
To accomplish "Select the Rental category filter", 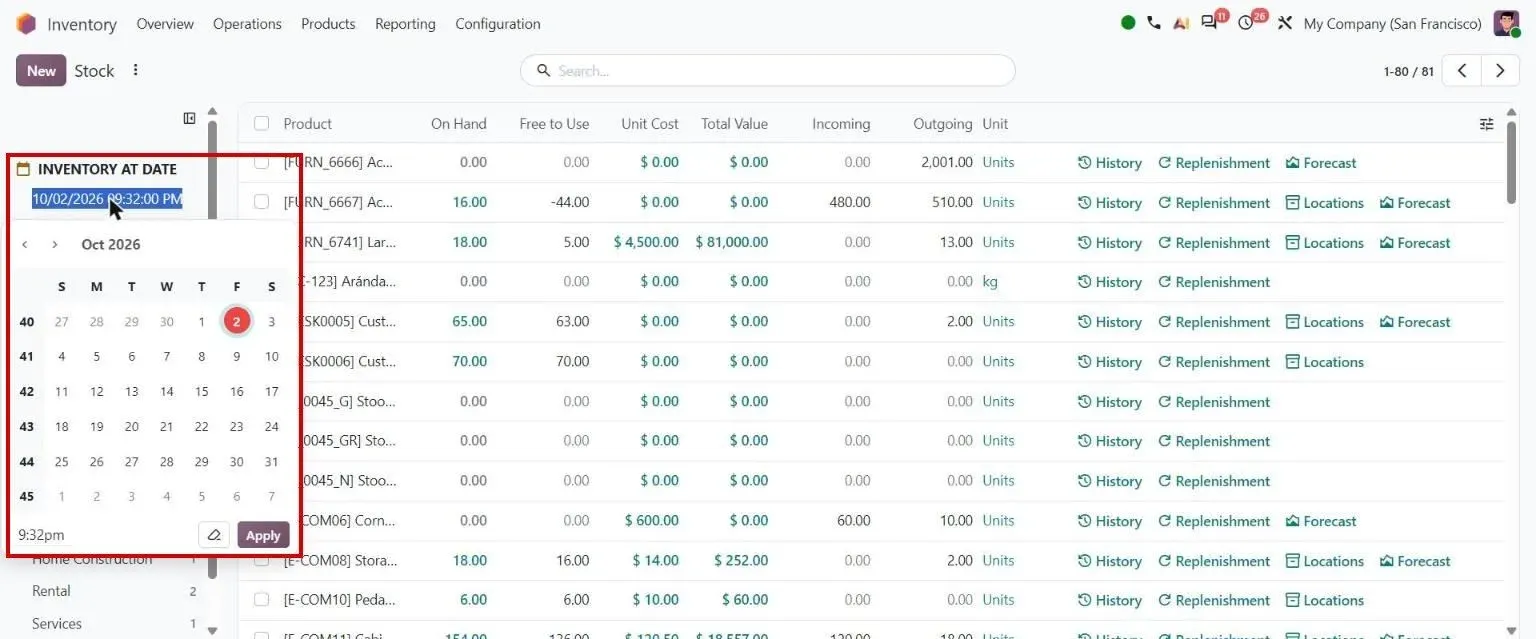I will coord(51,591).
